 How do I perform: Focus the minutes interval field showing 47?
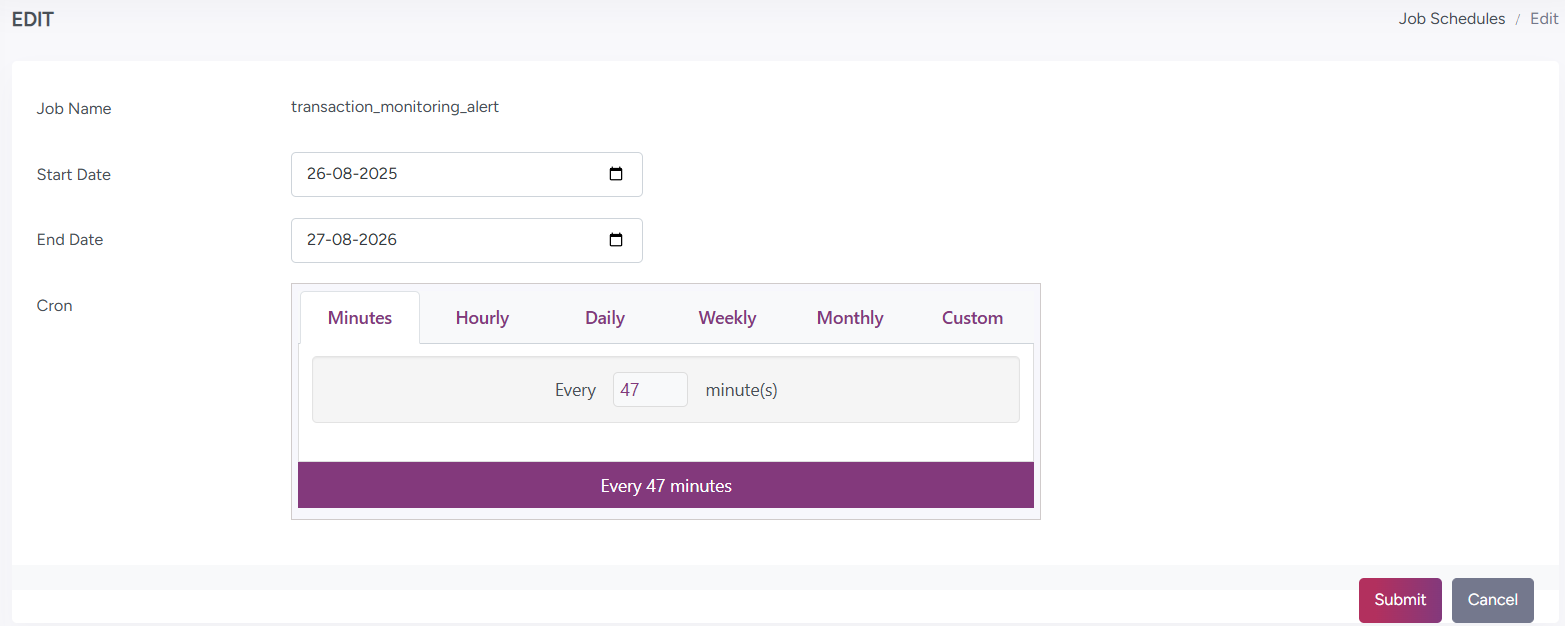[650, 390]
